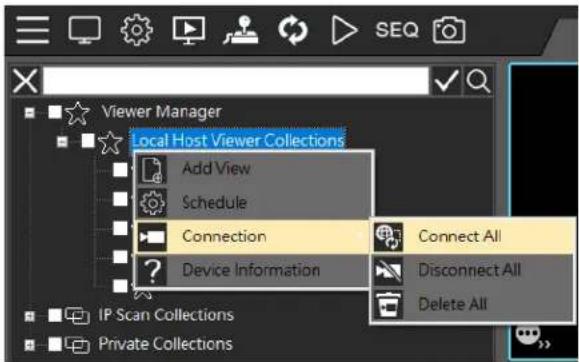Screen dimensions: 579x362
Task: Select Local Host Viewer Collections label
Action: pos(238,140)
